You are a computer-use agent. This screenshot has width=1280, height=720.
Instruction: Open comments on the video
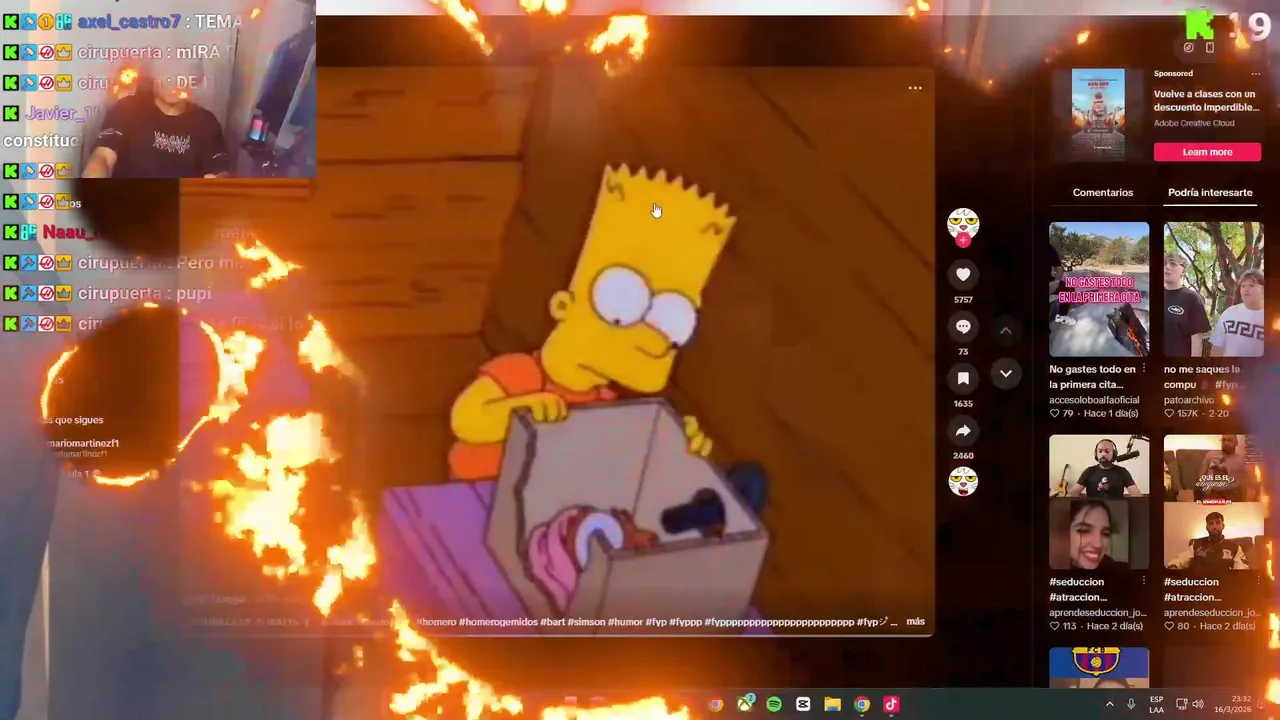click(963, 327)
